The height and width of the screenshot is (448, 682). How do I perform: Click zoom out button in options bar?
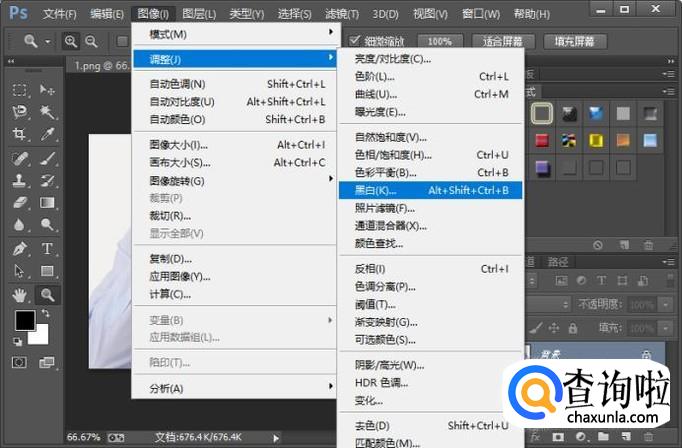(91, 41)
